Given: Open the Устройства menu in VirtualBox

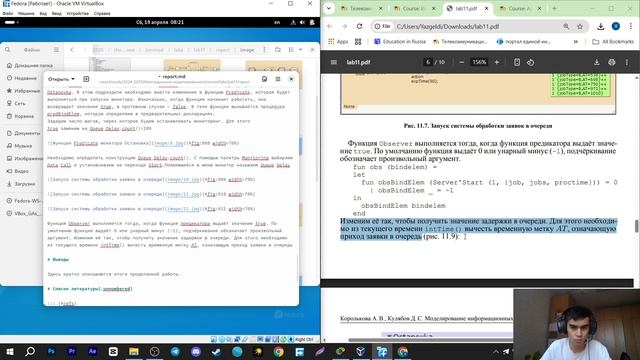Looking at the screenshot, I should tap(78, 13).
